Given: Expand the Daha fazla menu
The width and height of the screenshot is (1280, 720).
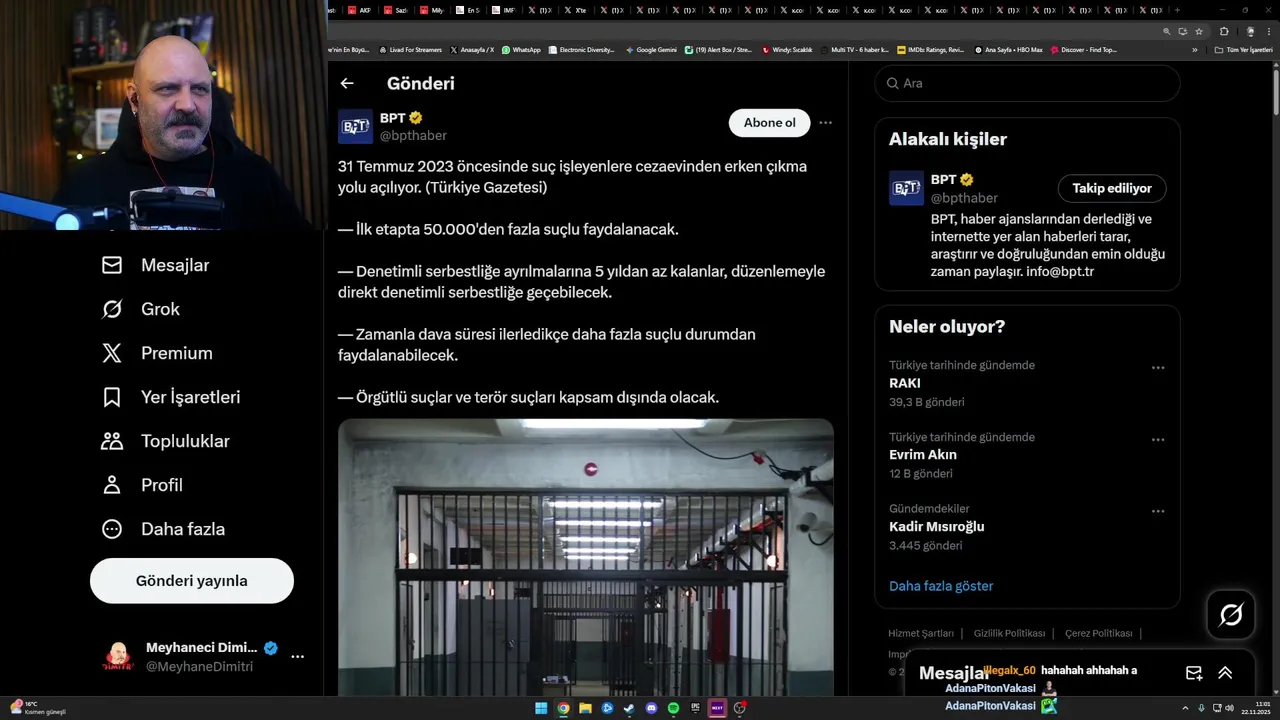Looking at the screenshot, I should (163, 529).
